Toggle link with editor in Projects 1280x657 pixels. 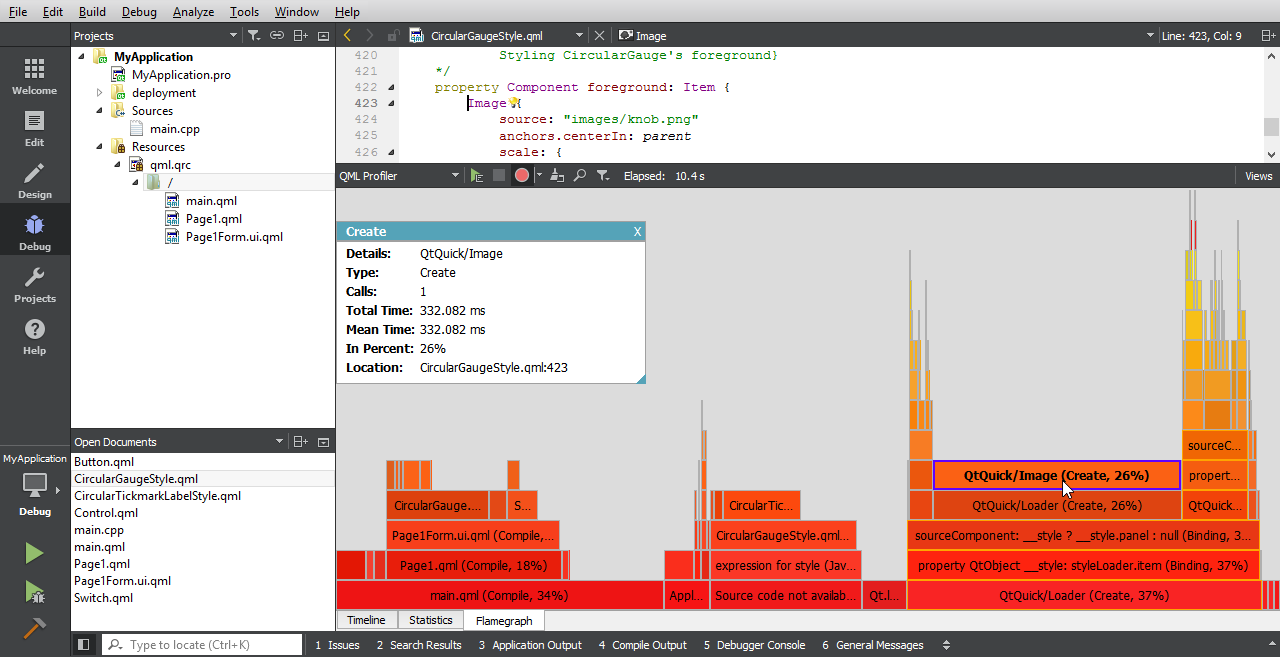point(277,36)
